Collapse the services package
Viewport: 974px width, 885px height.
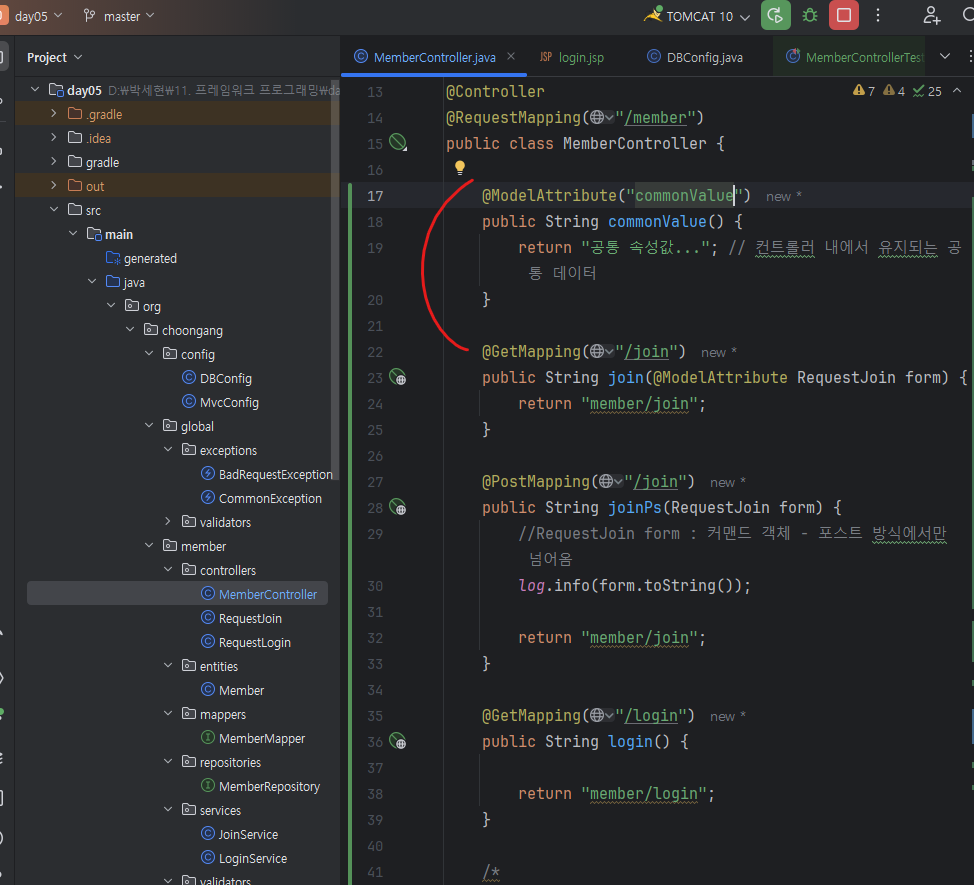pos(168,810)
